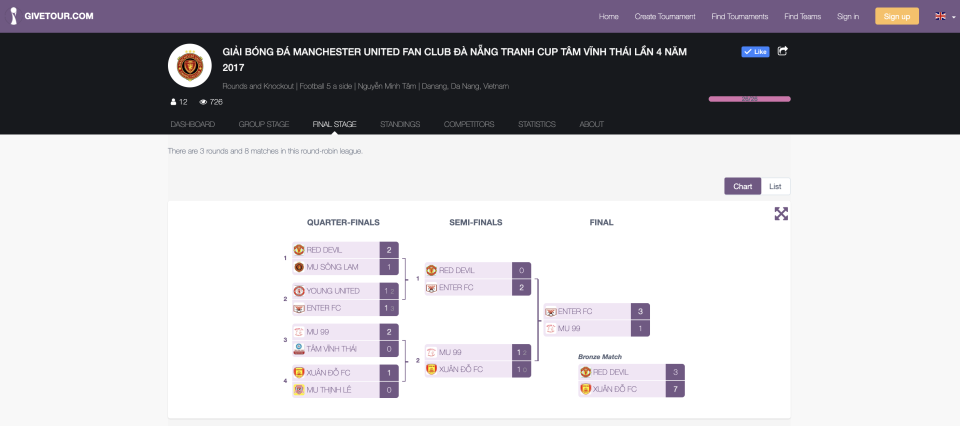Click the eye views icon

[203, 102]
